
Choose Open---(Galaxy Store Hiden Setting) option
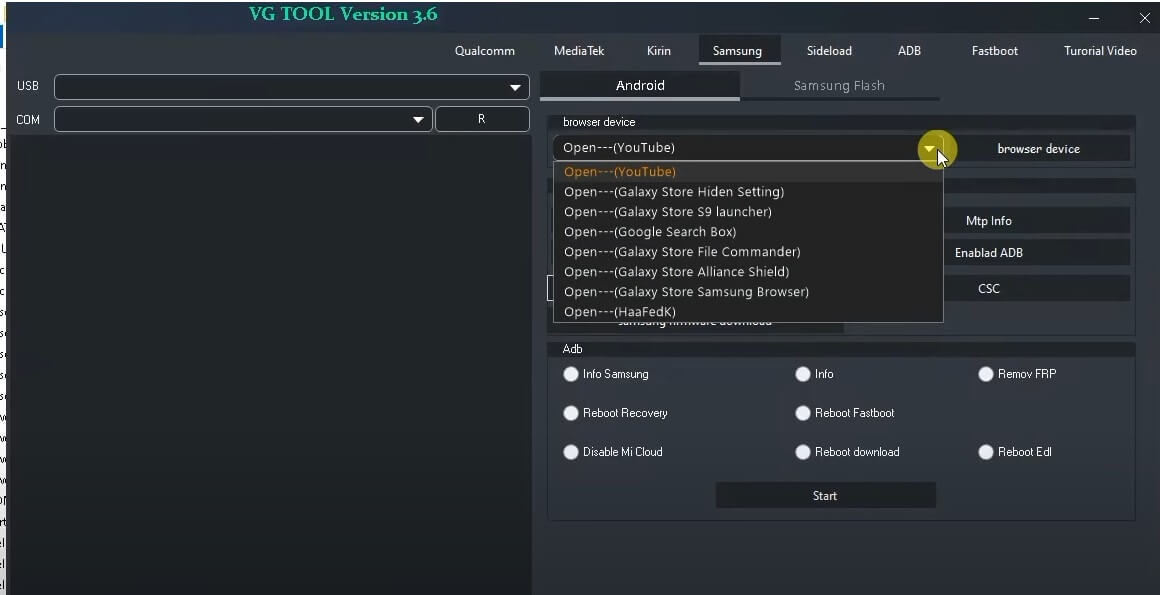pos(674,191)
